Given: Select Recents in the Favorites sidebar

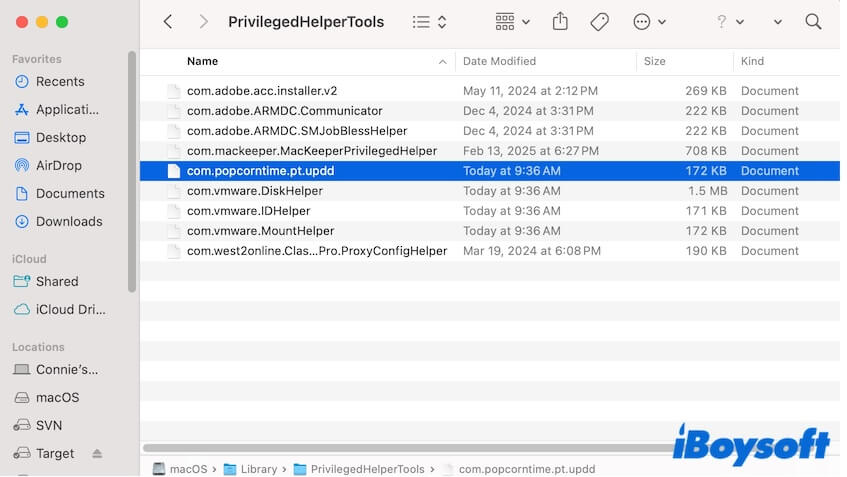Looking at the screenshot, I should (x=60, y=81).
